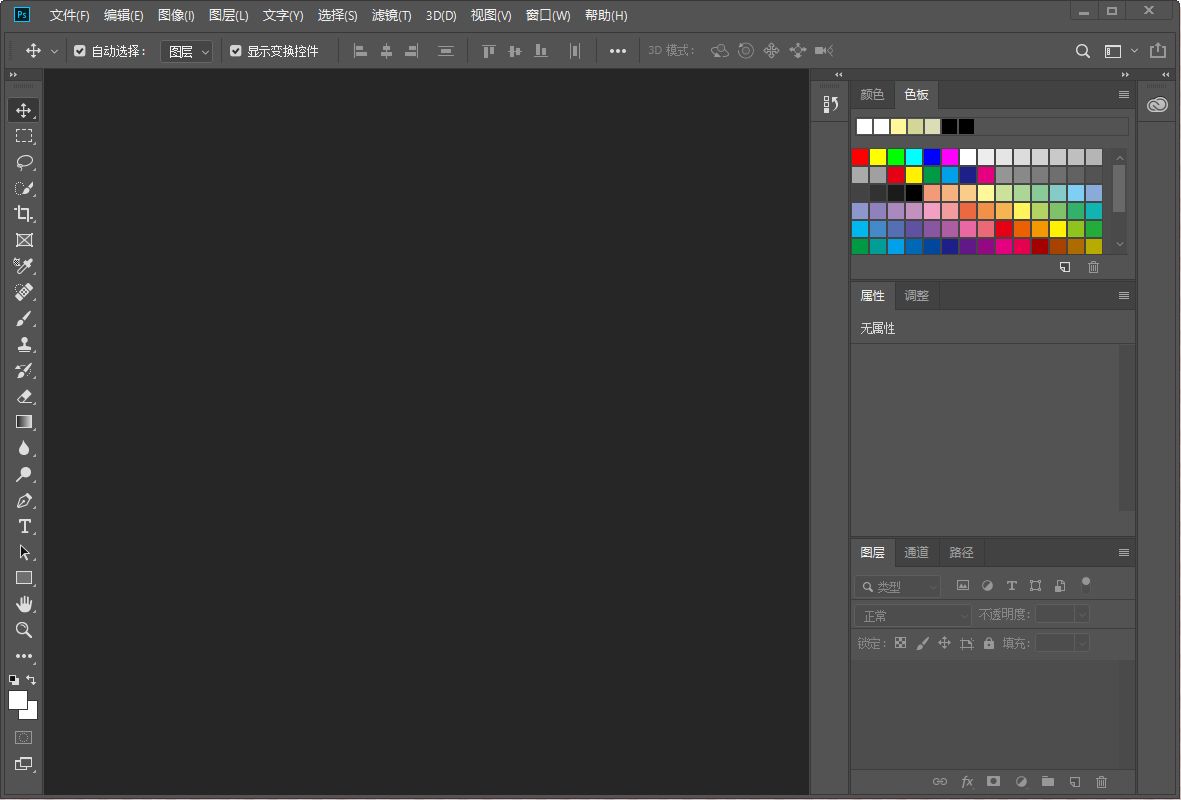Click the add layer style fx button
1181x800 pixels.
click(967, 782)
